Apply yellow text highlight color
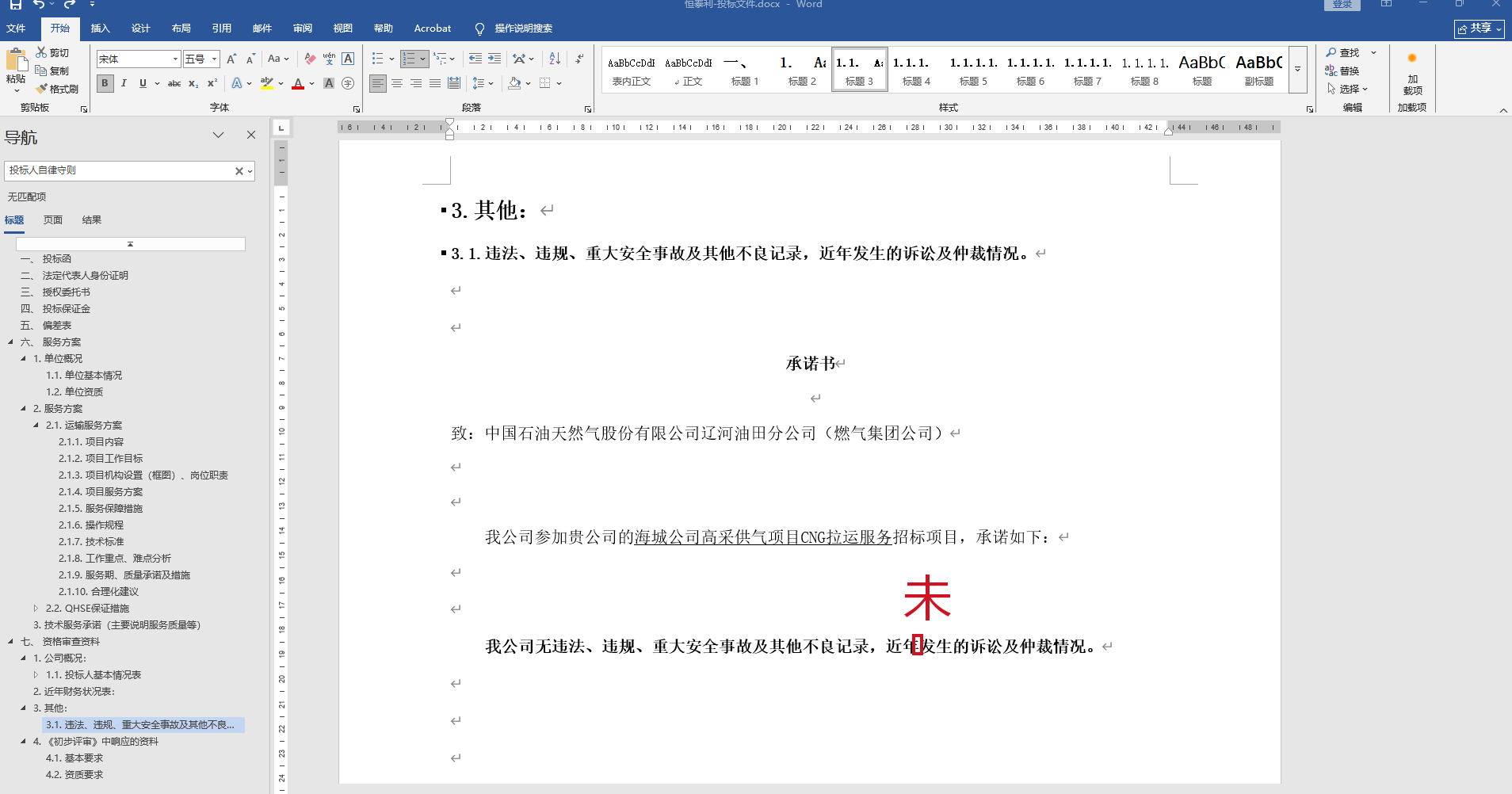This screenshot has width=1512, height=794. [x=267, y=83]
